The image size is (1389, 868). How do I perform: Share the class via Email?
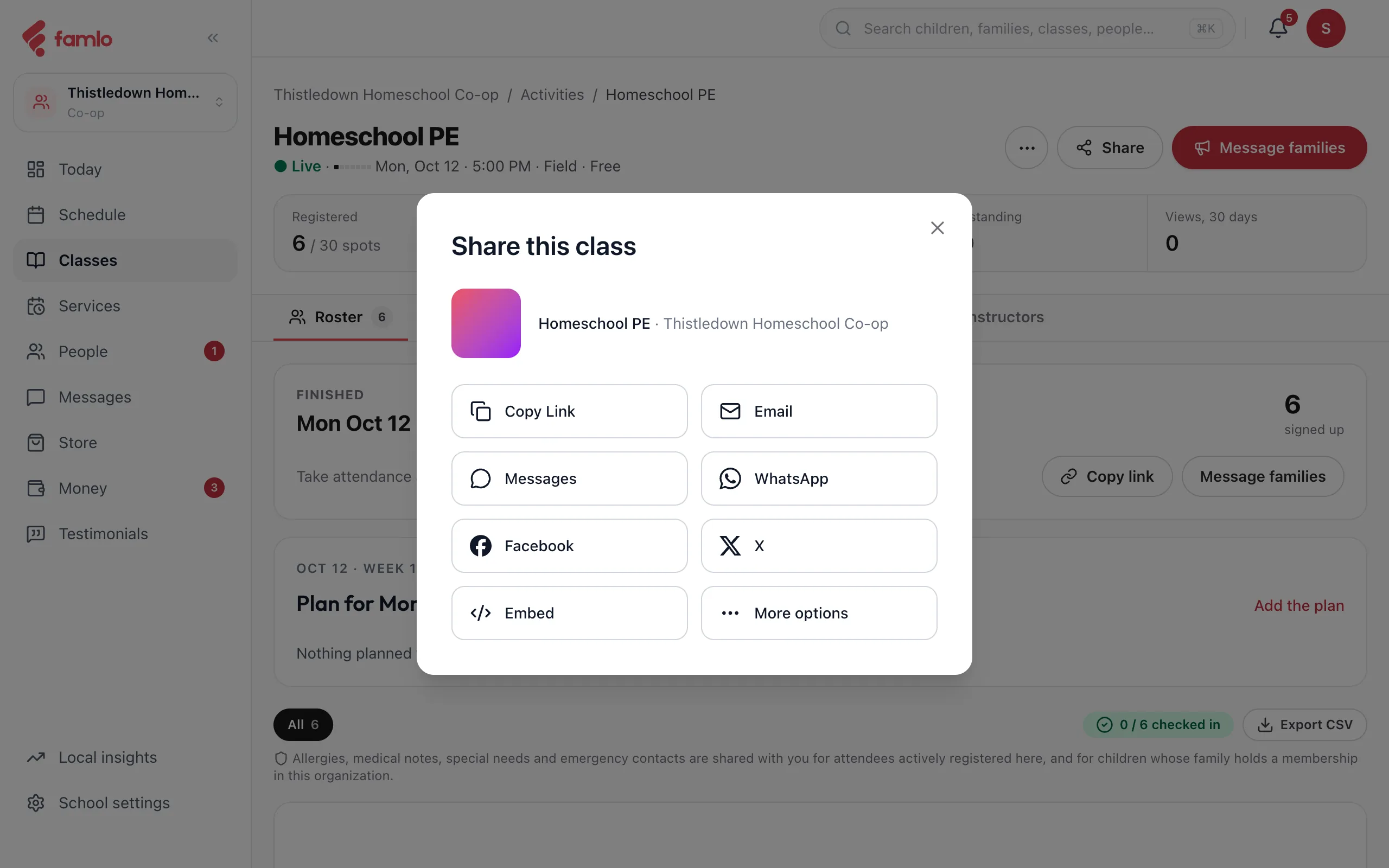pos(819,411)
